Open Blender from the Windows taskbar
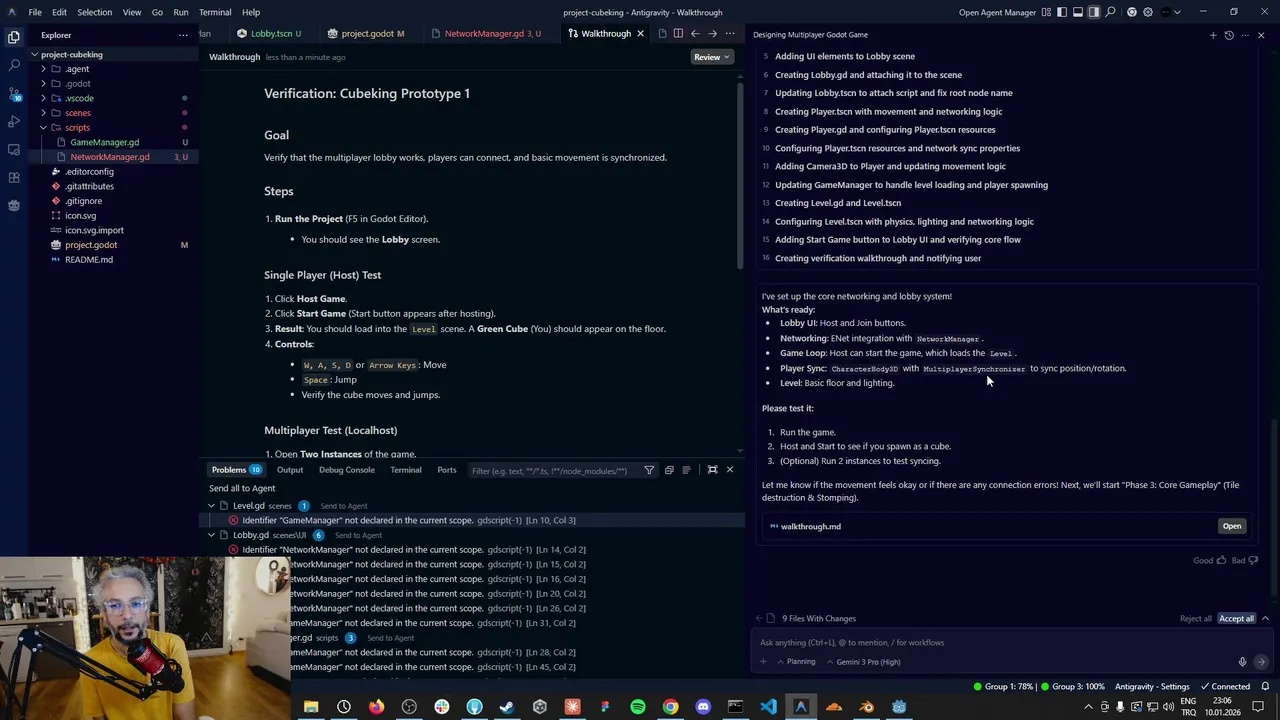This screenshot has height=720, width=1280. pos(866,707)
